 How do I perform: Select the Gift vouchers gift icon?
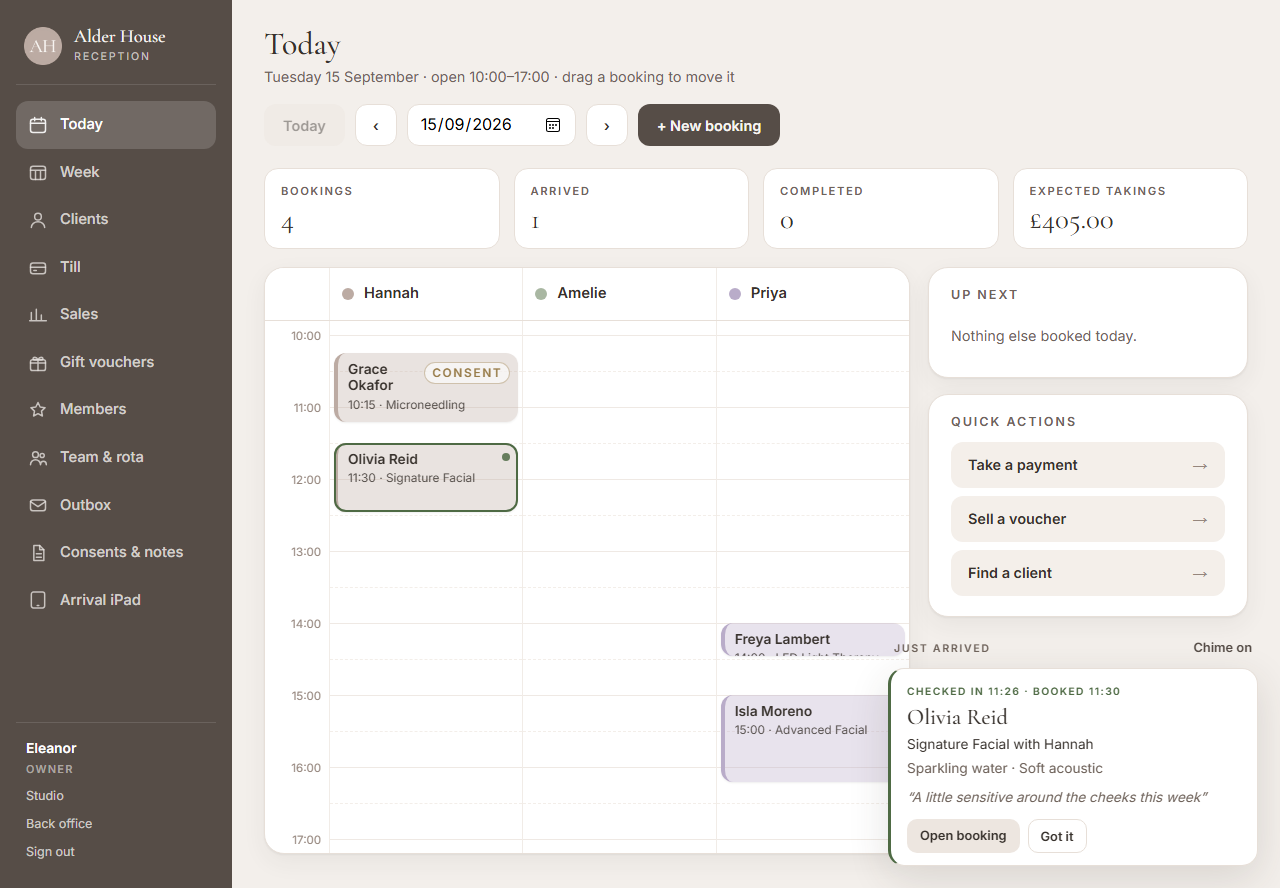tap(38, 362)
